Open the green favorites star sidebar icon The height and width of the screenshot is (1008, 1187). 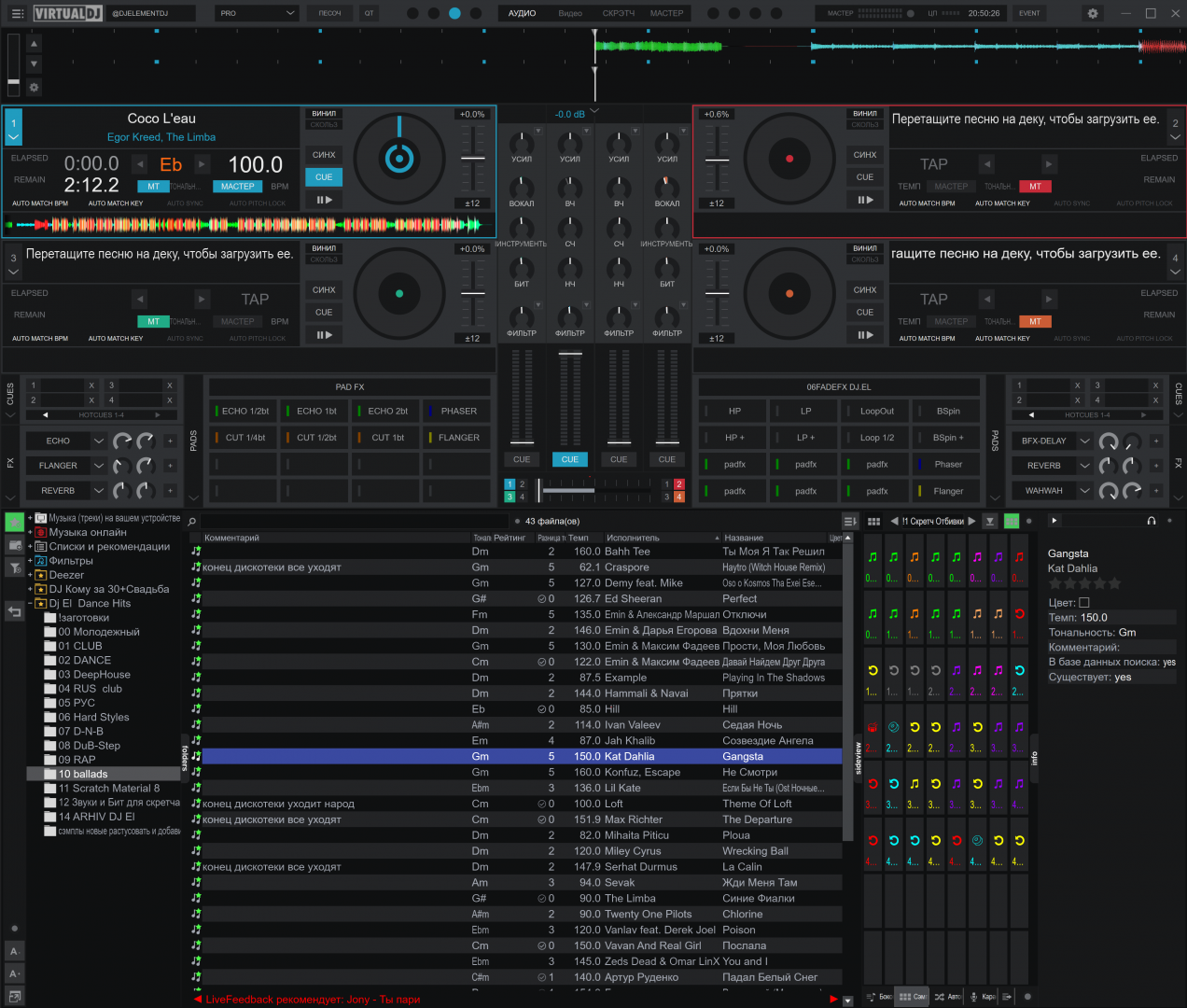pyautogui.click(x=15, y=522)
